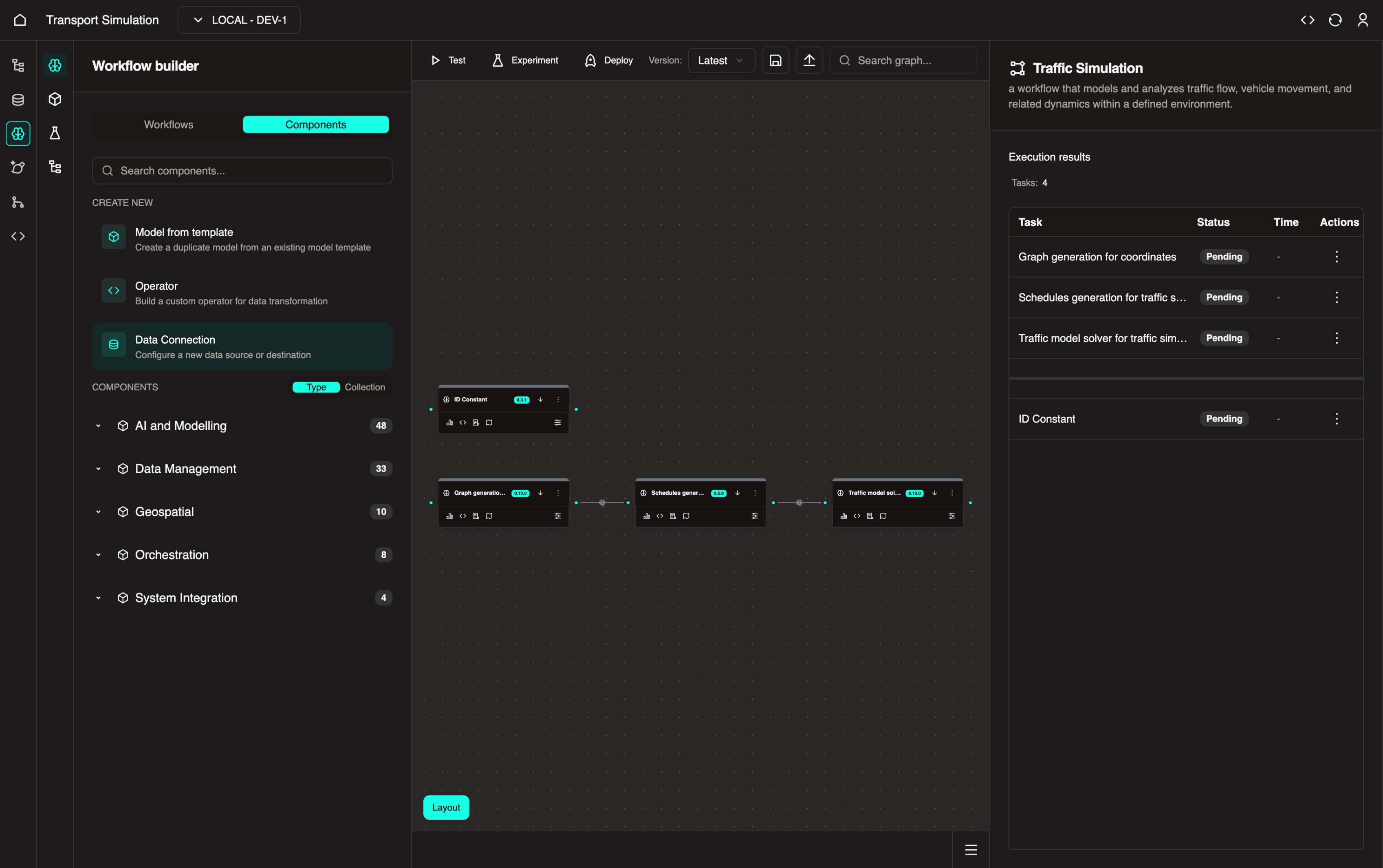
Task: Select Model from template option
Action: 242,239
